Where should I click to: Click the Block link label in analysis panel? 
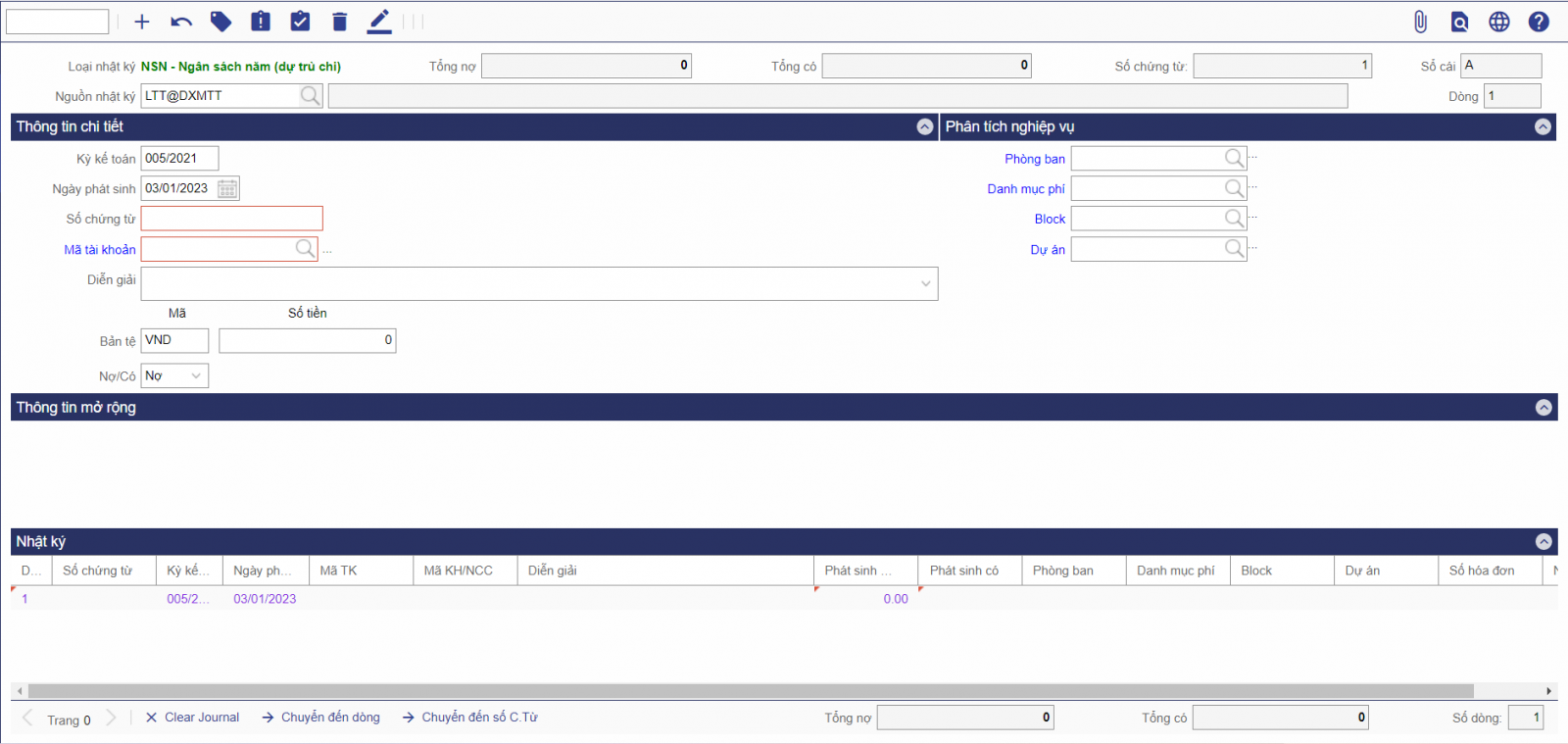(1050, 220)
